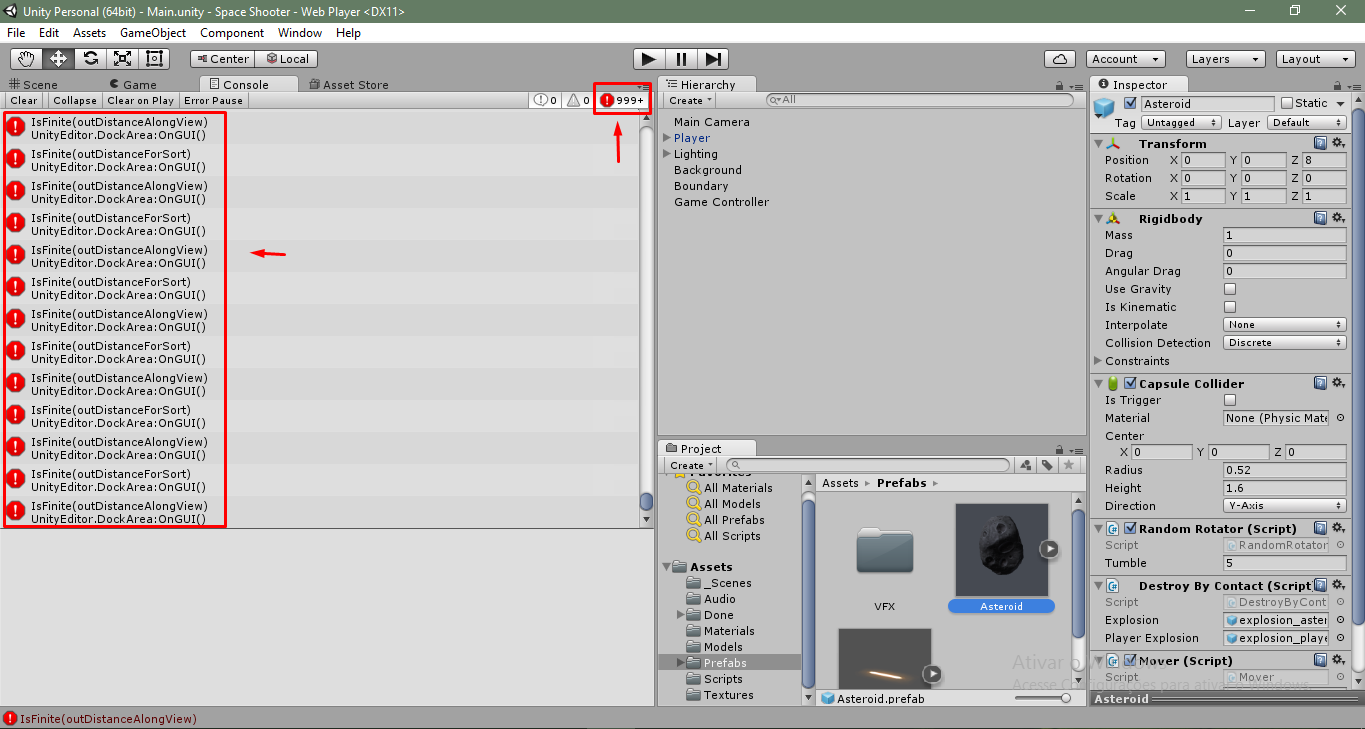Viewport: 1365px width, 729px height.
Task: Open Transform component gear menu
Action: pos(1338,144)
